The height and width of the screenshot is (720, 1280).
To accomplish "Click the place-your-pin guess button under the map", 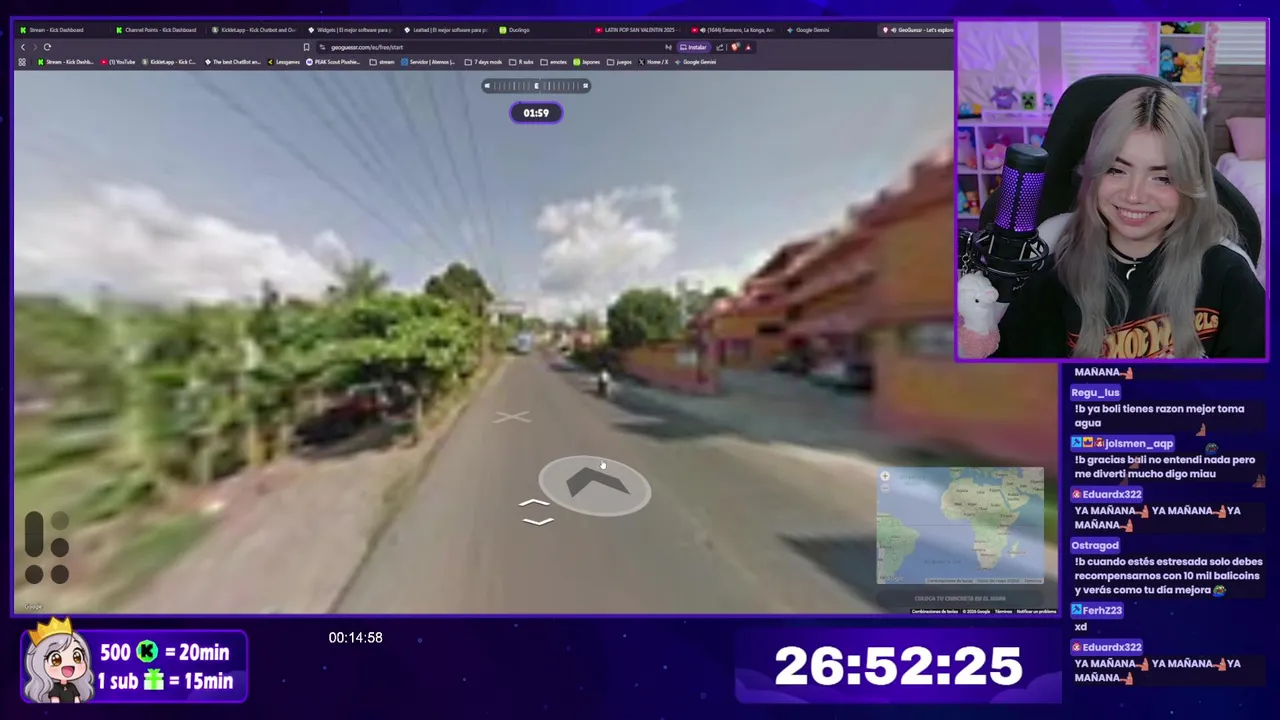I will pos(960,598).
